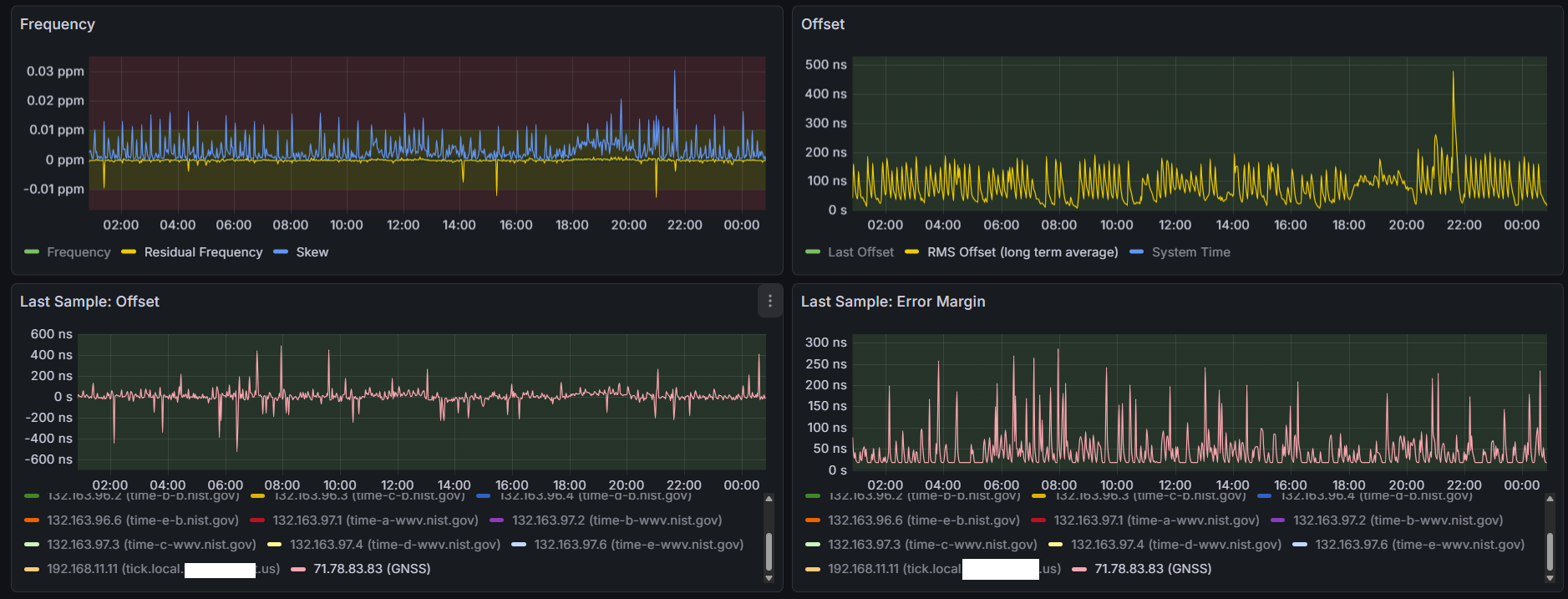
Task: Click scroll-up arrow of Error Margin legend scrollbar
Action: click(1550, 499)
